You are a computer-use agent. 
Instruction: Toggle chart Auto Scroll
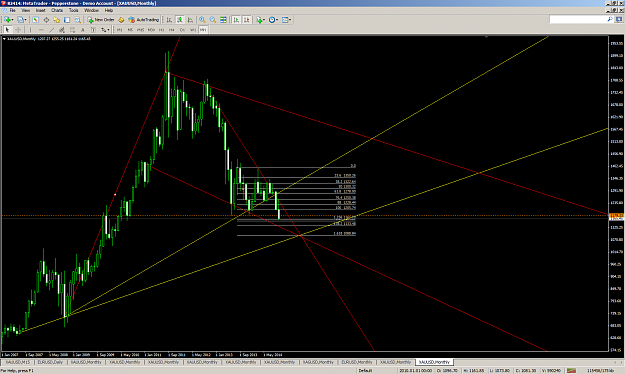click(x=236, y=20)
